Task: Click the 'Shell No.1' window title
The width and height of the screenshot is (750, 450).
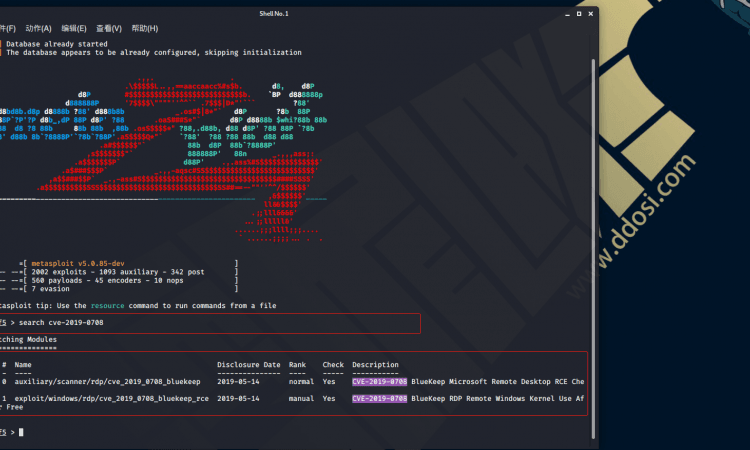Action: point(274,13)
